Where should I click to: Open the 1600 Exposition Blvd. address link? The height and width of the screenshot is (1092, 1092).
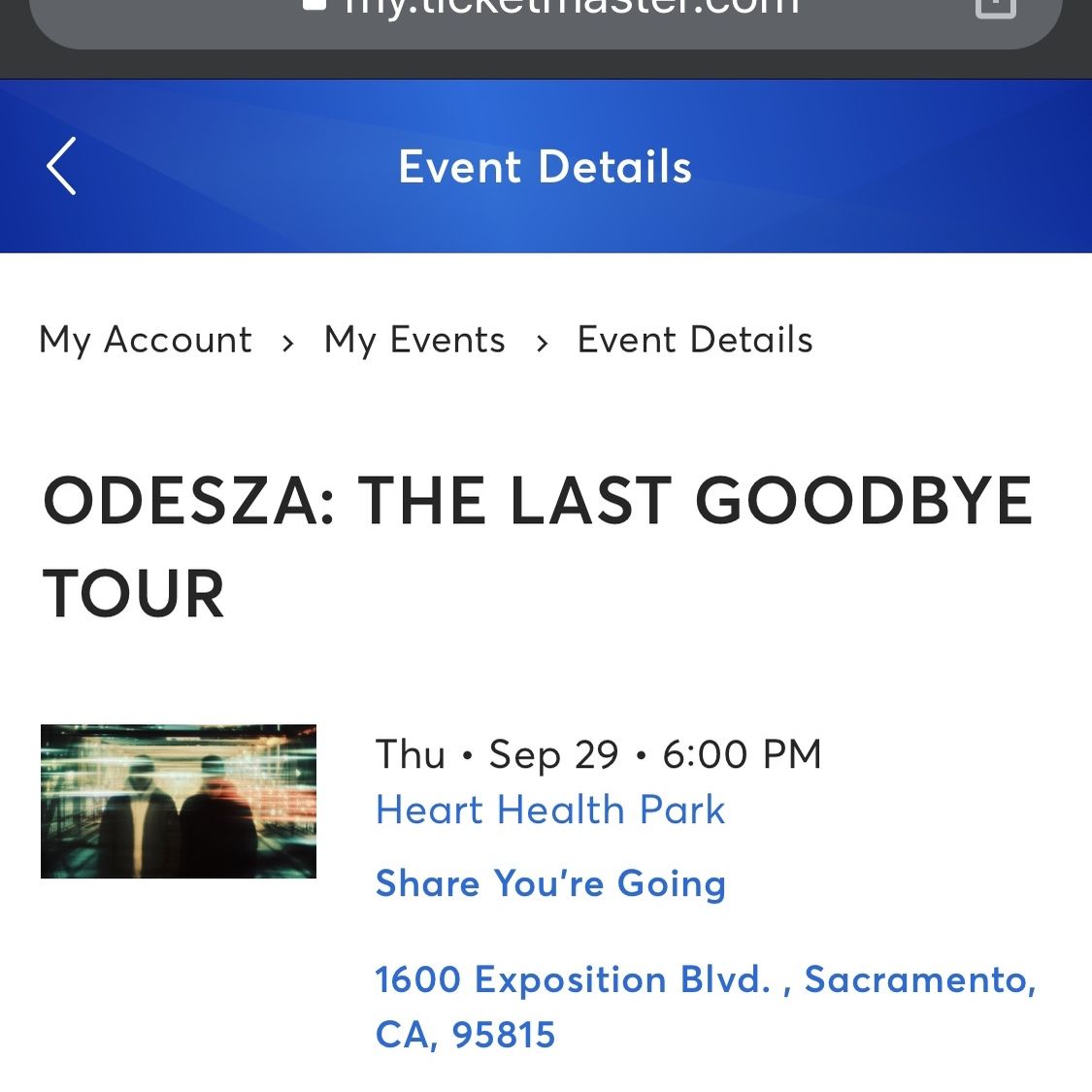click(707, 1007)
